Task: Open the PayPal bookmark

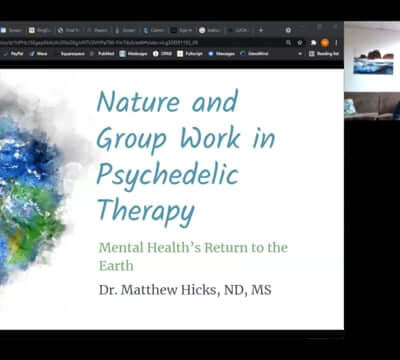Action: pos(13,53)
